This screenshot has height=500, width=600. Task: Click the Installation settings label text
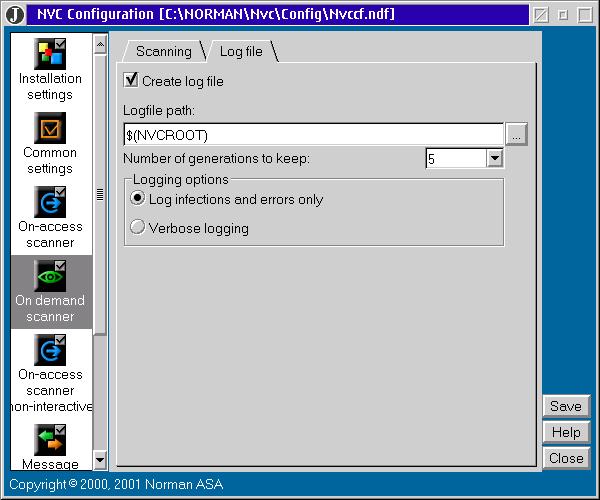click(x=50, y=86)
